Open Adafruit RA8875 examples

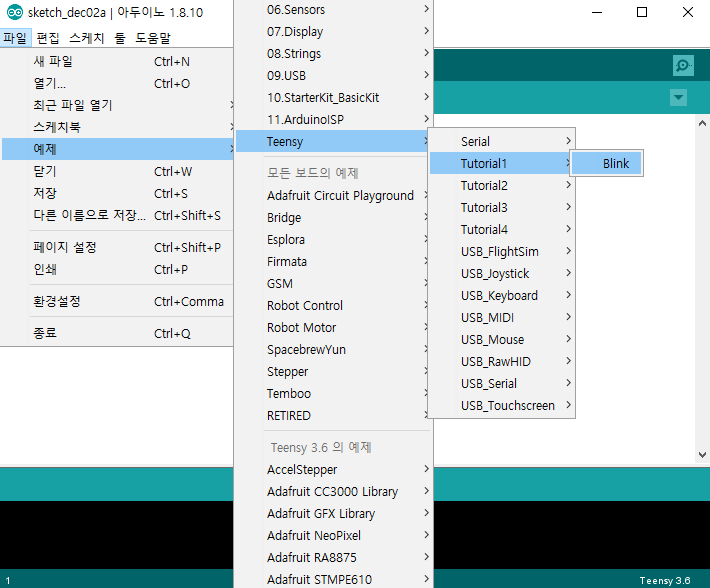coord(333,557)
